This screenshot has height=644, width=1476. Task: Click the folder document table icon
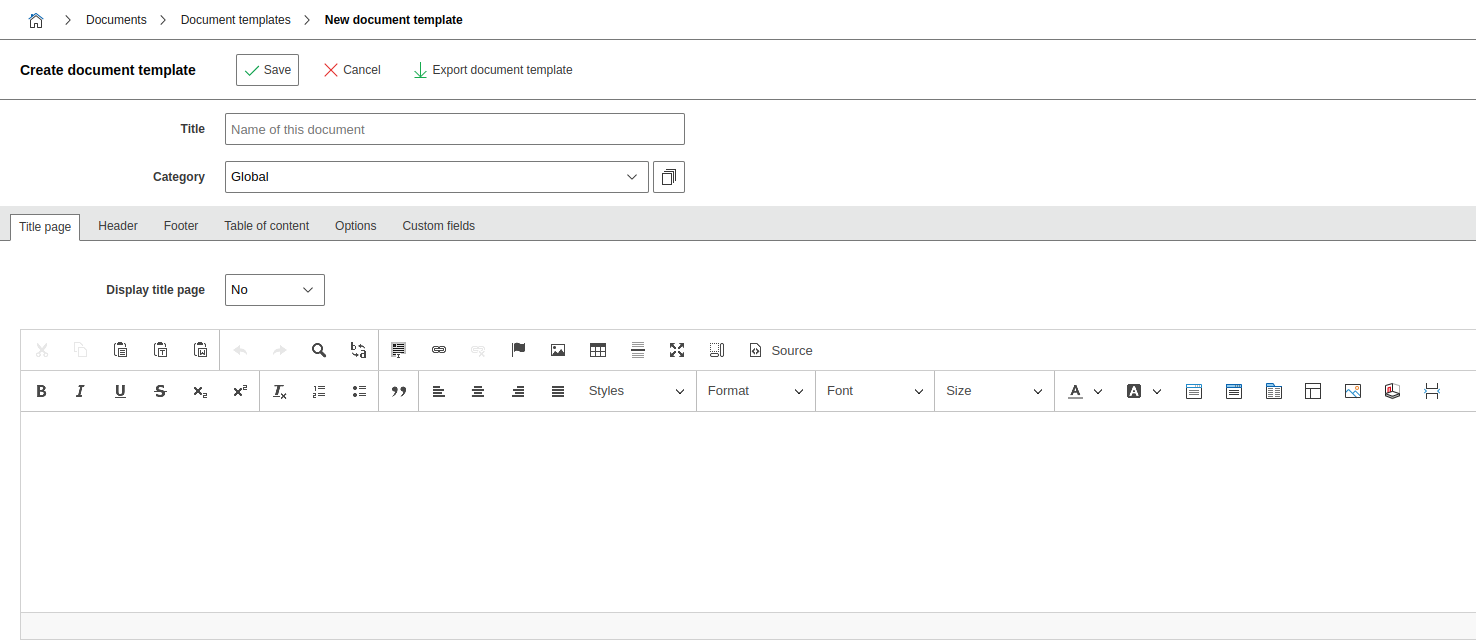pyautogui.click(x=1274, y=391)
